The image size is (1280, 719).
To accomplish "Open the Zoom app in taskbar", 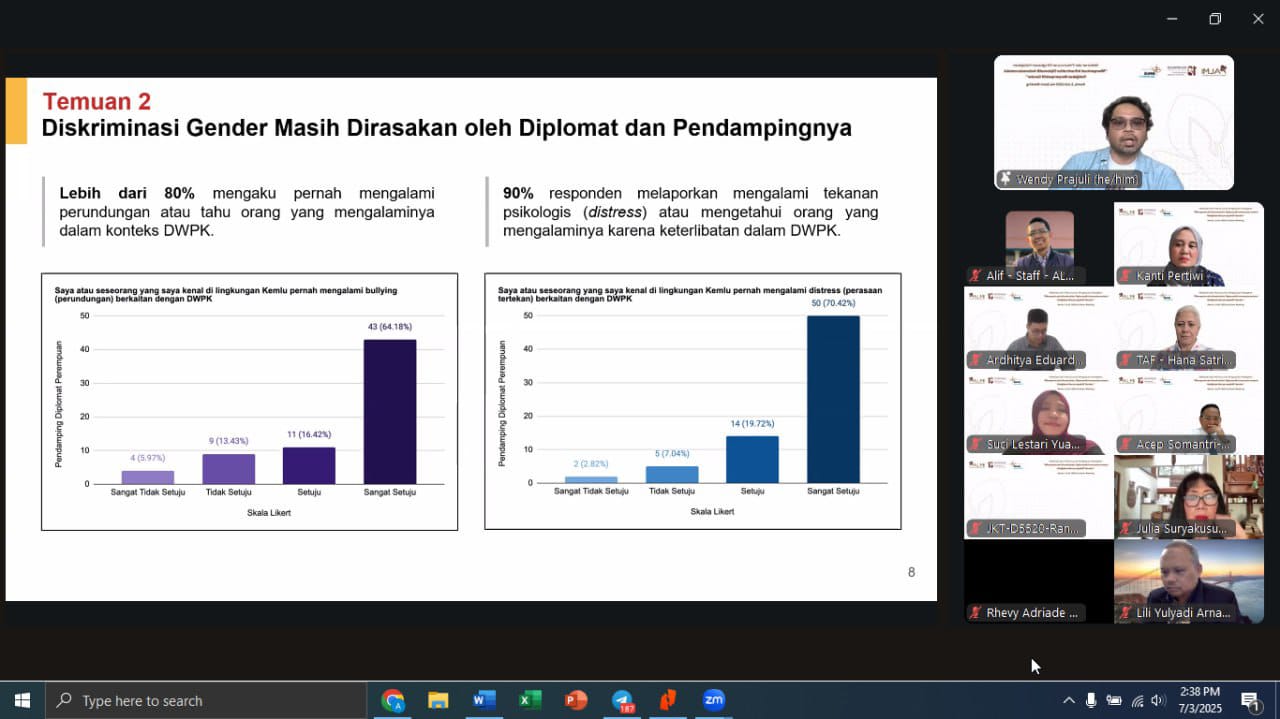I will [713, 700].
